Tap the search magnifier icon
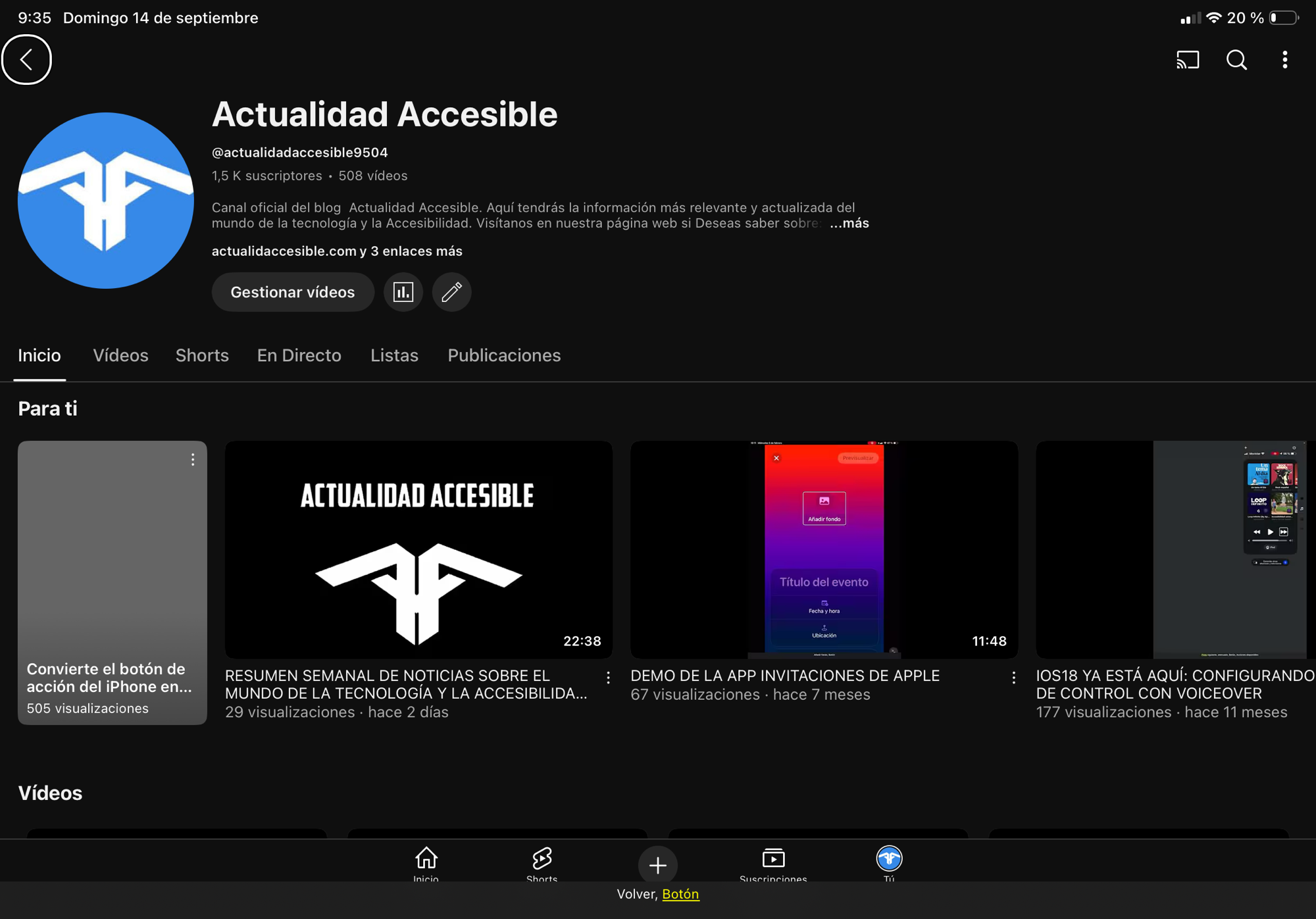The image size is (1316, 919). (1236, 60)
